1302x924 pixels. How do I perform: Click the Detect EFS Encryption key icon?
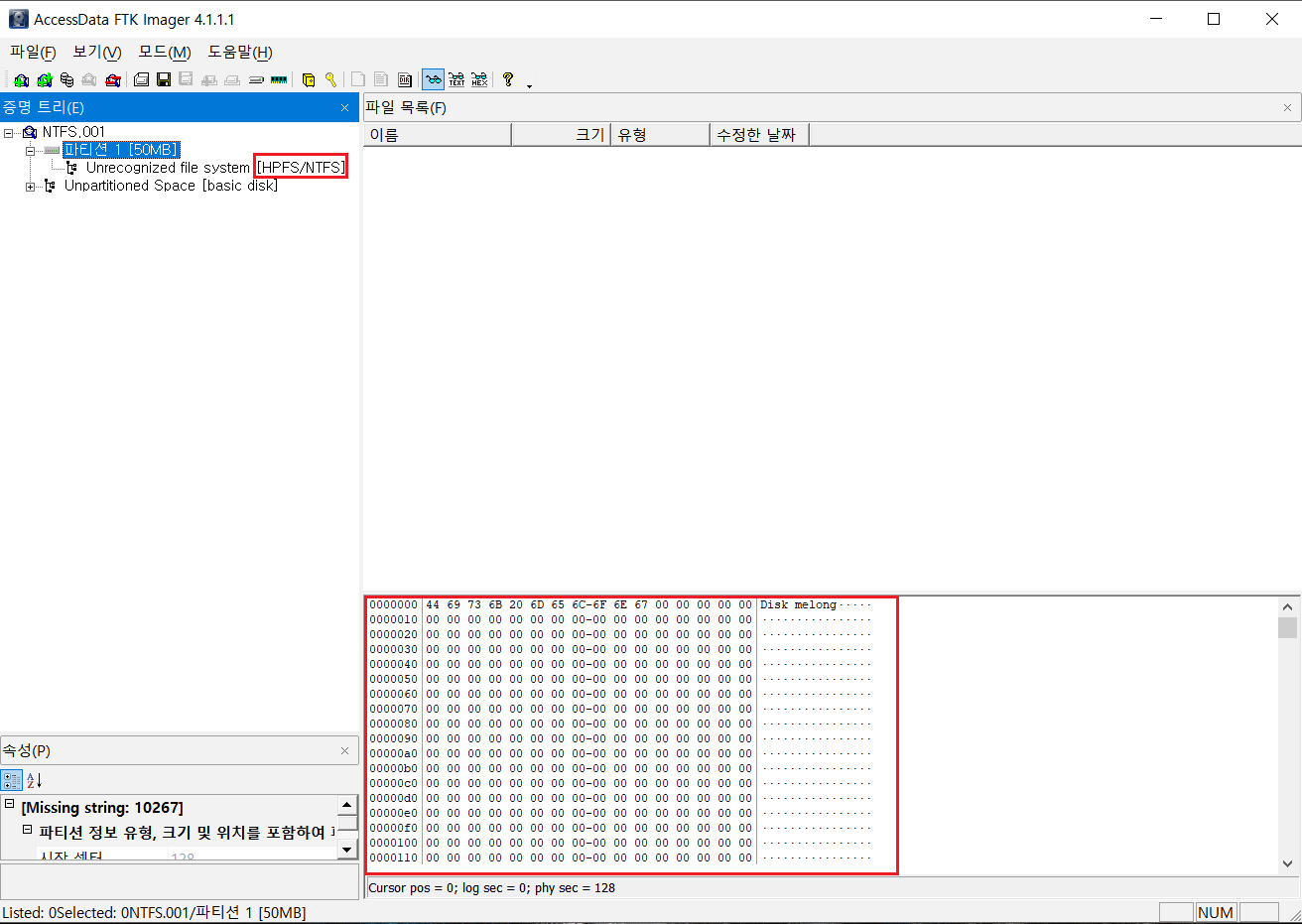pyautogui.click(x=330, y=79)
